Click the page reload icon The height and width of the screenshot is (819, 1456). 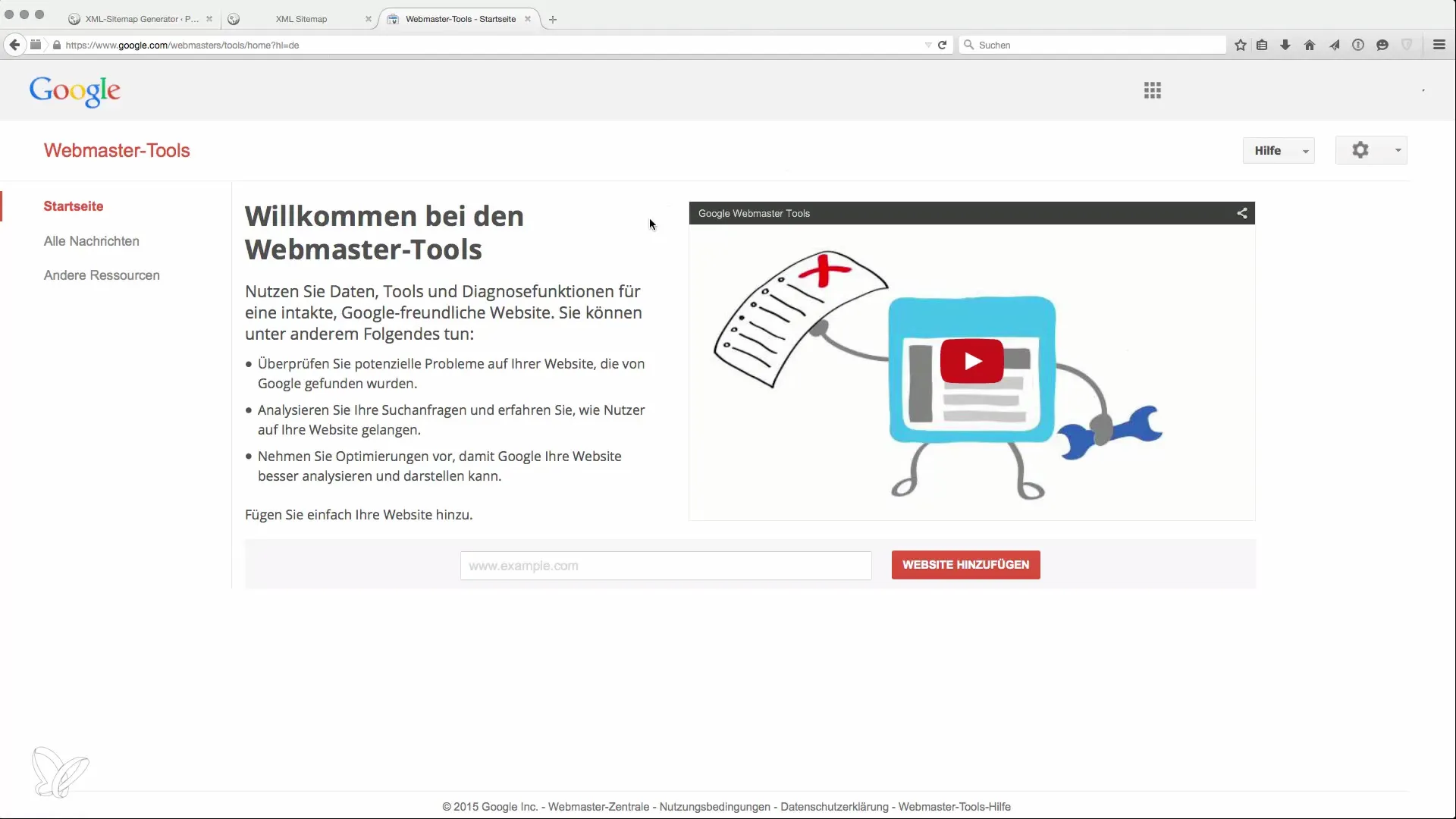pos(942,45)
